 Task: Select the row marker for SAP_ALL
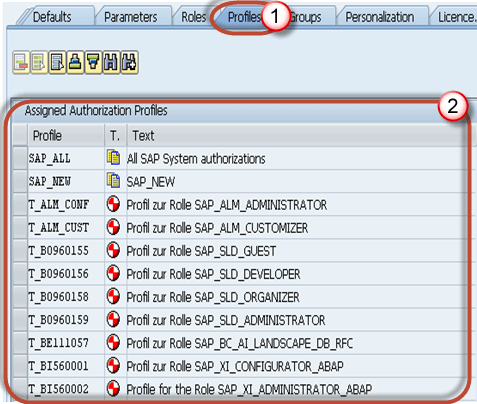click(x=20, y=158)
